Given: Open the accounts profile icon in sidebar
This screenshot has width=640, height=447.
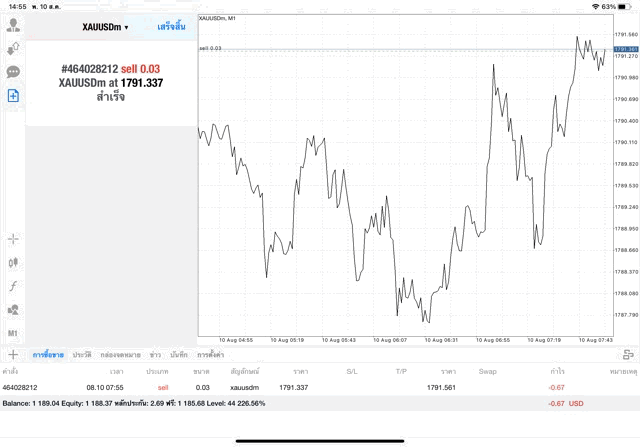Looking at the screenshot, I should point(14,22).
